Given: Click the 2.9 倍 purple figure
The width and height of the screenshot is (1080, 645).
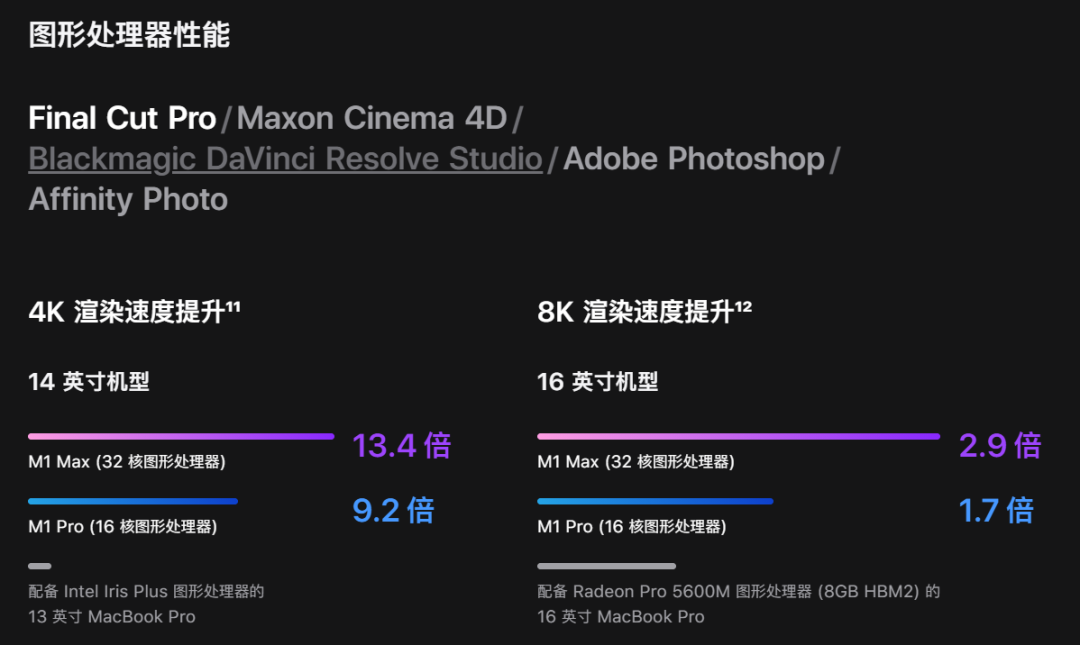Looking at the screenshot, I should 1000,445.
